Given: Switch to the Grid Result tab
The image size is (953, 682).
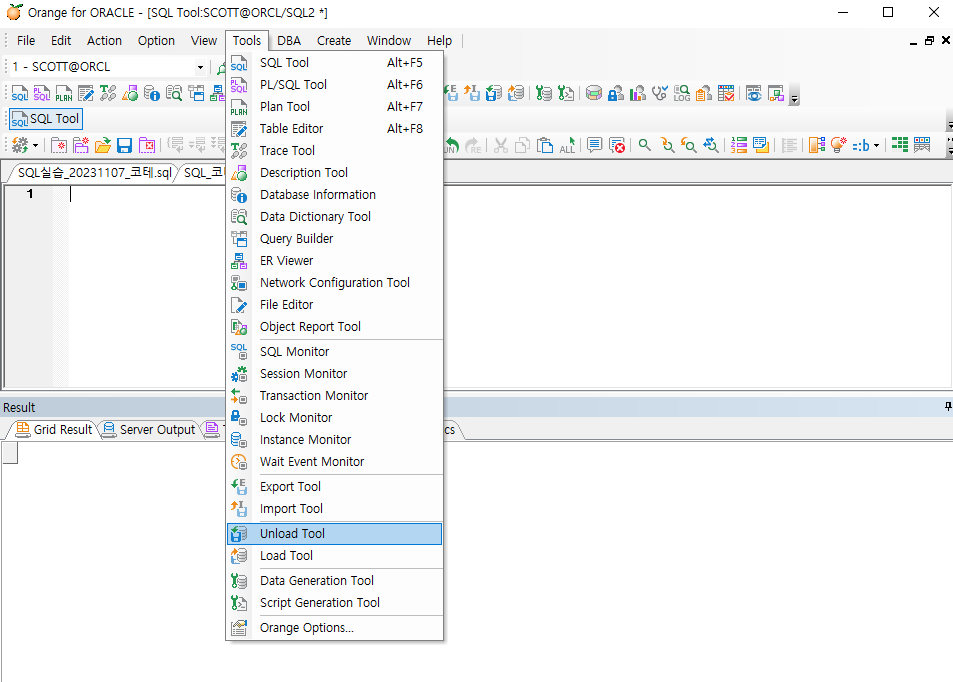Looking at the screenshot, I should tap(55, 430).
